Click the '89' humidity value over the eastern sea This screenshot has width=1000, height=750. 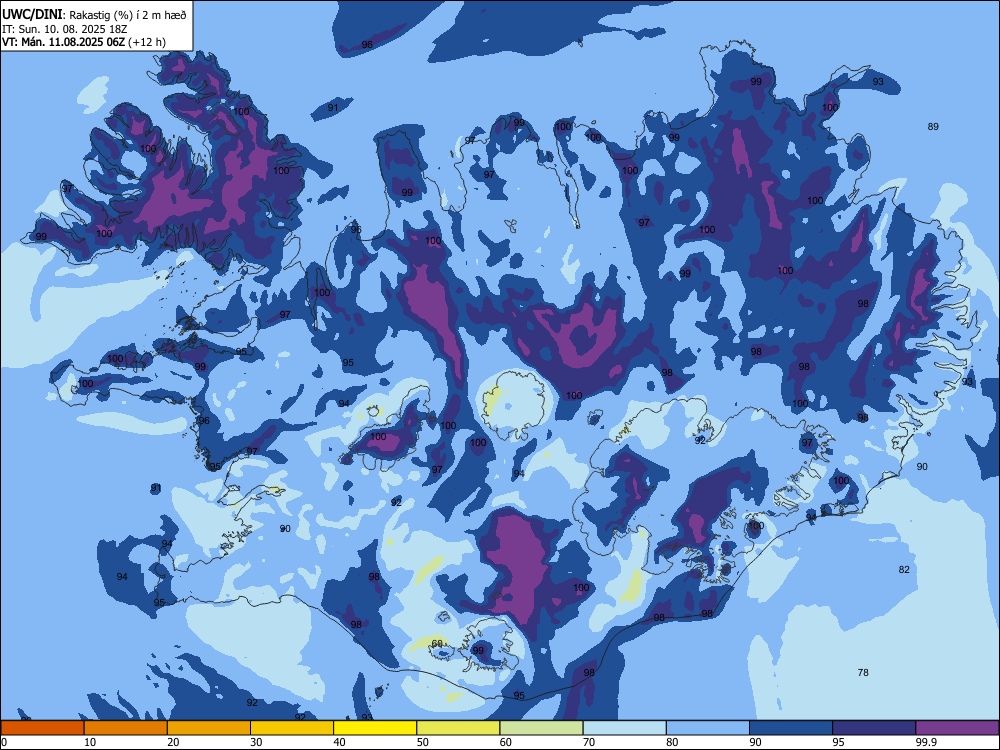tap(933, 127)
